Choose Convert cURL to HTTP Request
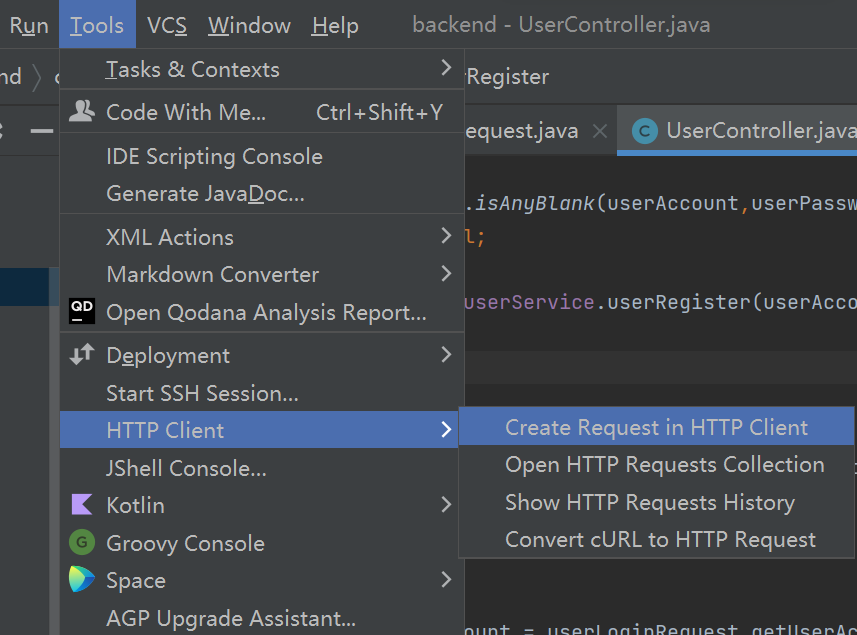The image size is (857, 635). click(x=660, y=540)
